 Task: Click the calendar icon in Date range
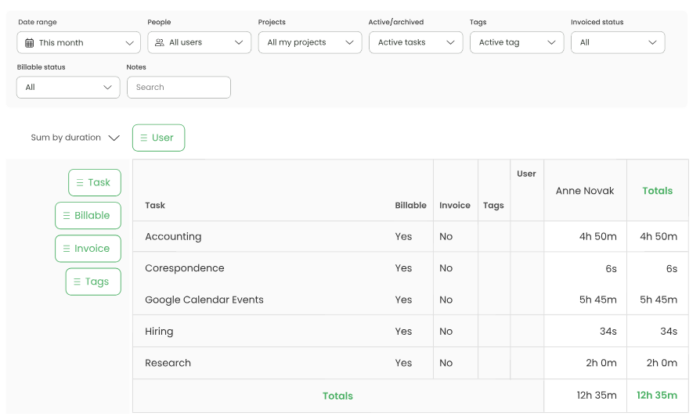(x=29, y=43)
